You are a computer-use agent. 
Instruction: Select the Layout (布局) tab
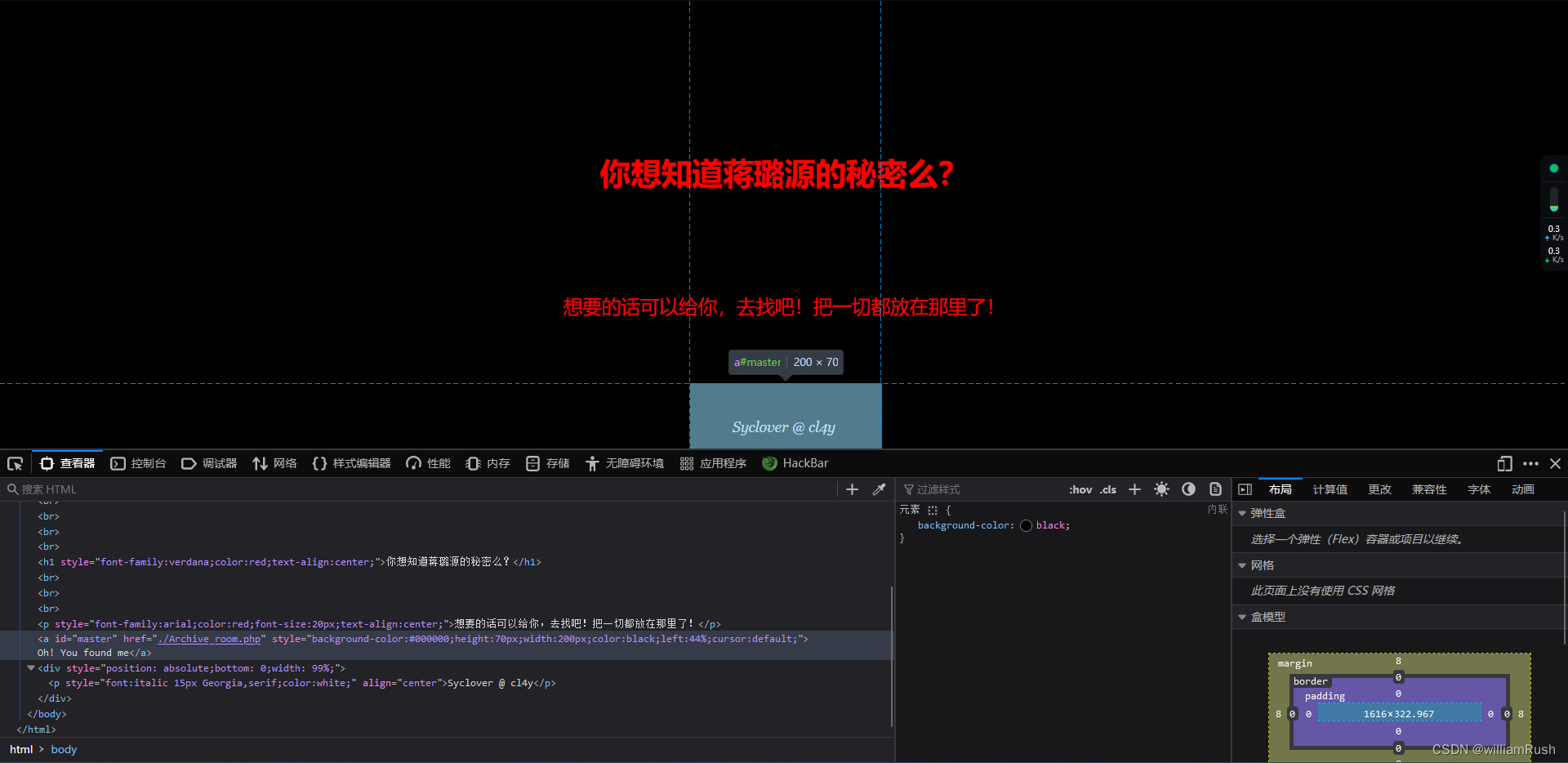pyautogui.click(x=1280, y=489)
